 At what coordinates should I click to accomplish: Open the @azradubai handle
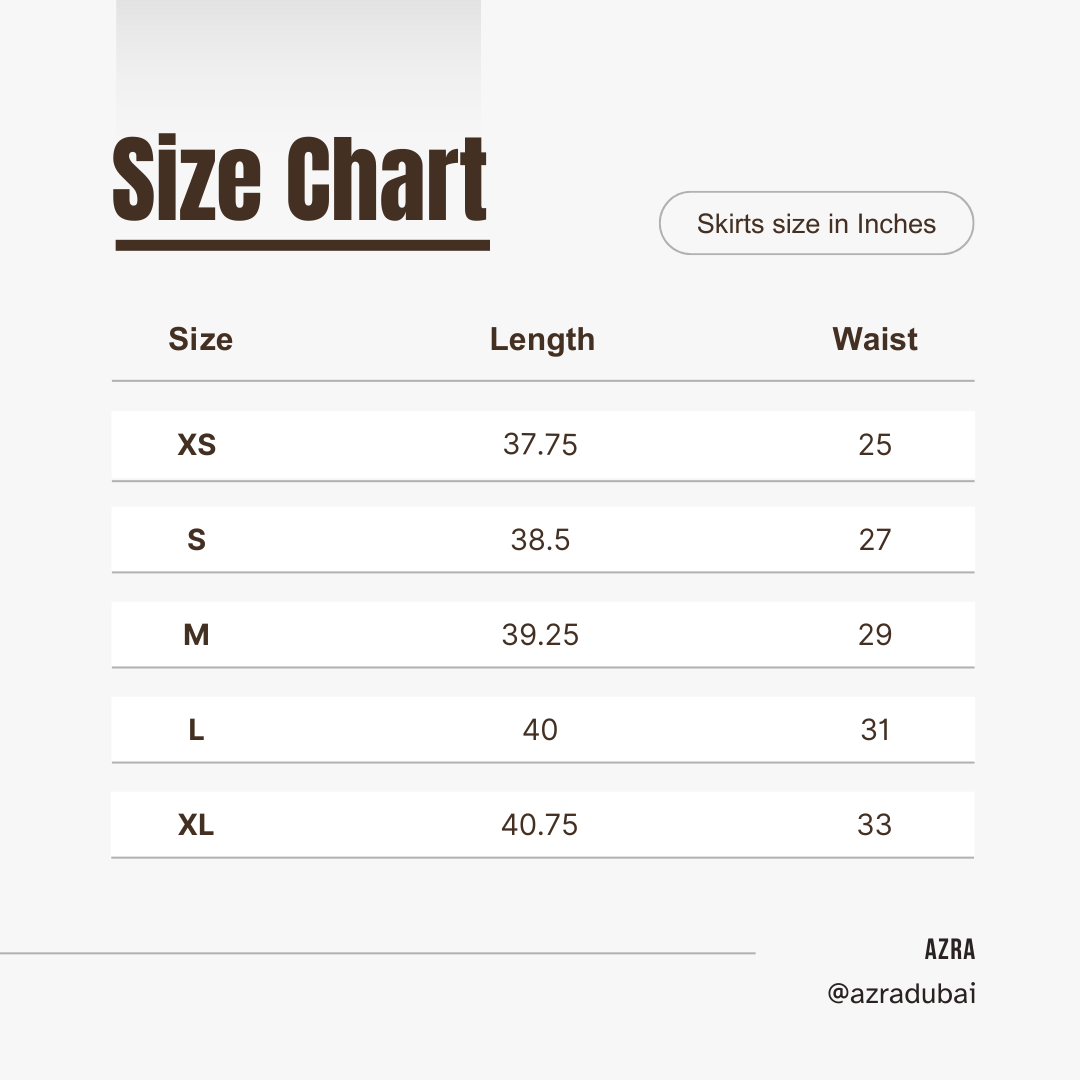(901, 994)
